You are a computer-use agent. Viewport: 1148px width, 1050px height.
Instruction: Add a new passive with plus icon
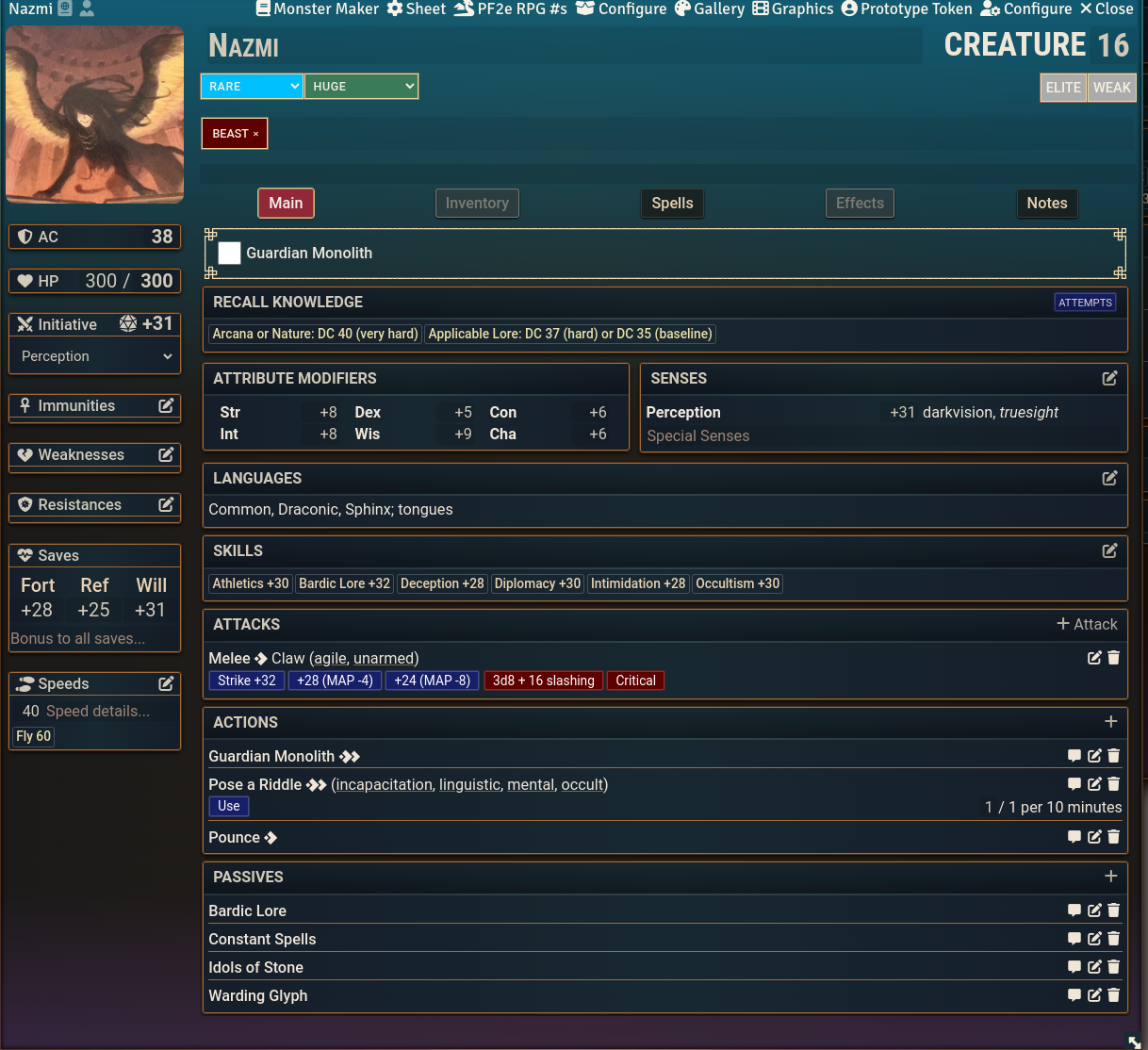(x=1111, y=876)
